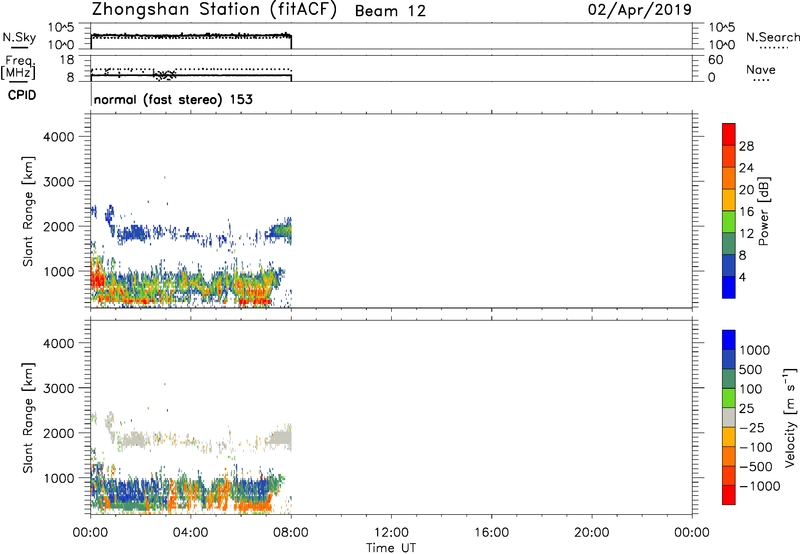Click the '28' value on Power scale
Image resolution: width=800 pixels, height=554 pixels.
746,146
